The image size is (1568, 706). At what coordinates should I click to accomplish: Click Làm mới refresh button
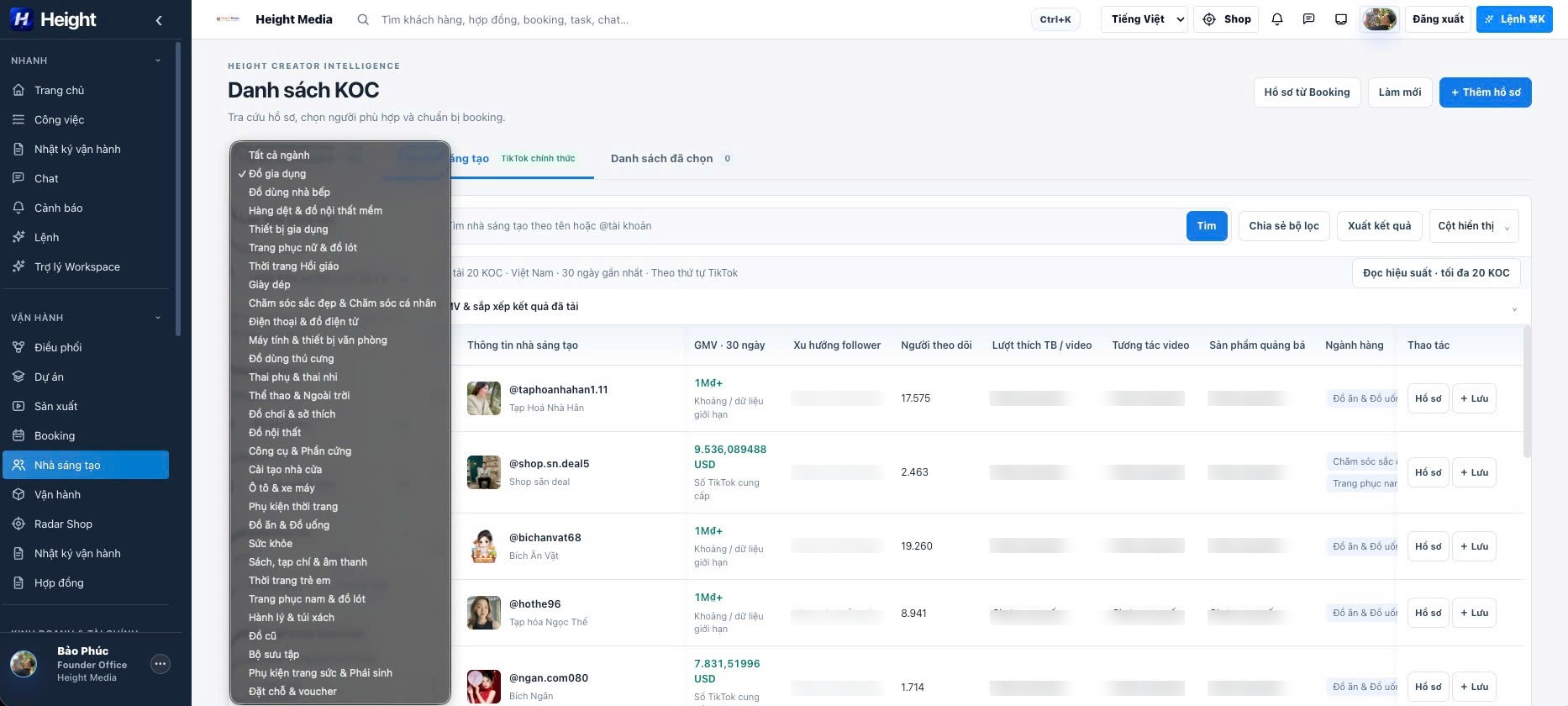1400,92
